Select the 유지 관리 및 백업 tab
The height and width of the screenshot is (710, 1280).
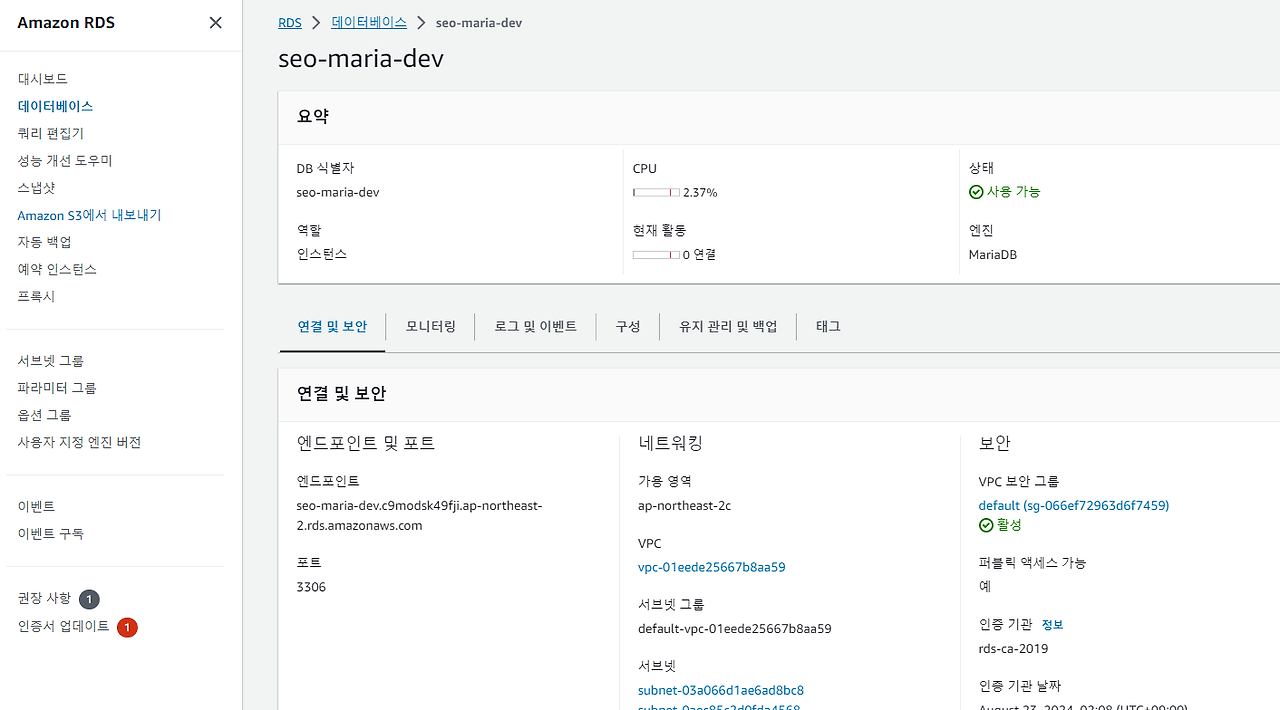click(x=727, y=326)
